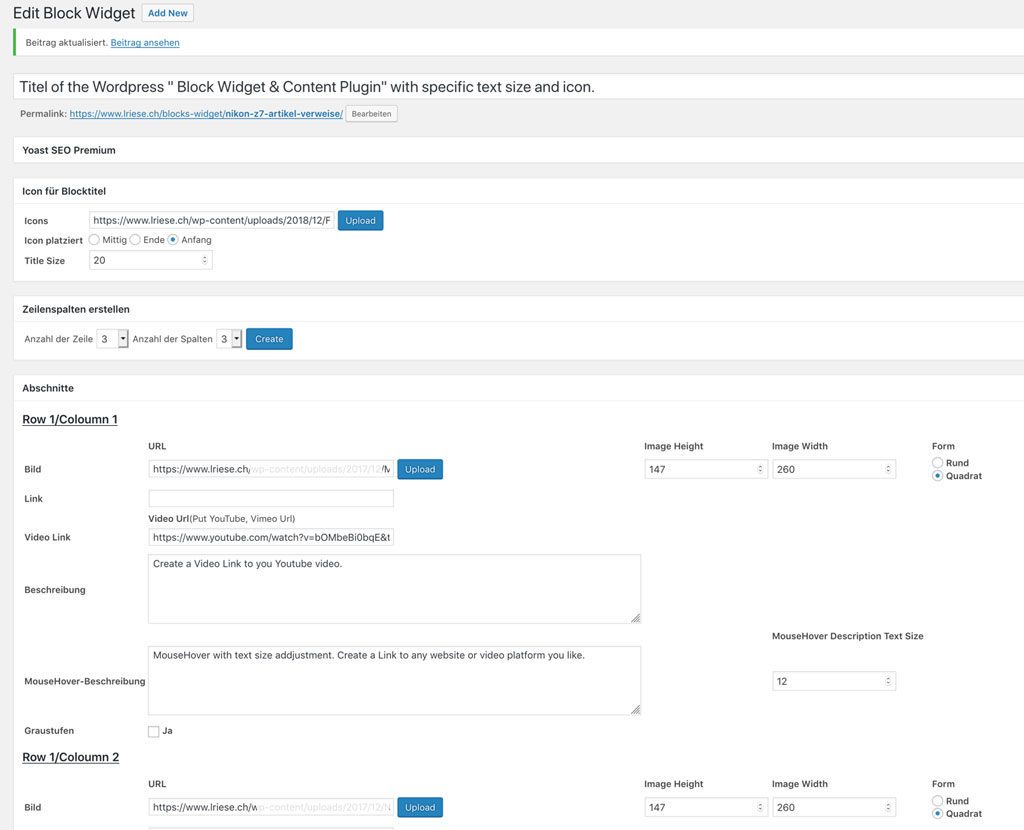
Task: Click the Row 1/Coloumn 2 heading
Action: tap(71, 757)
